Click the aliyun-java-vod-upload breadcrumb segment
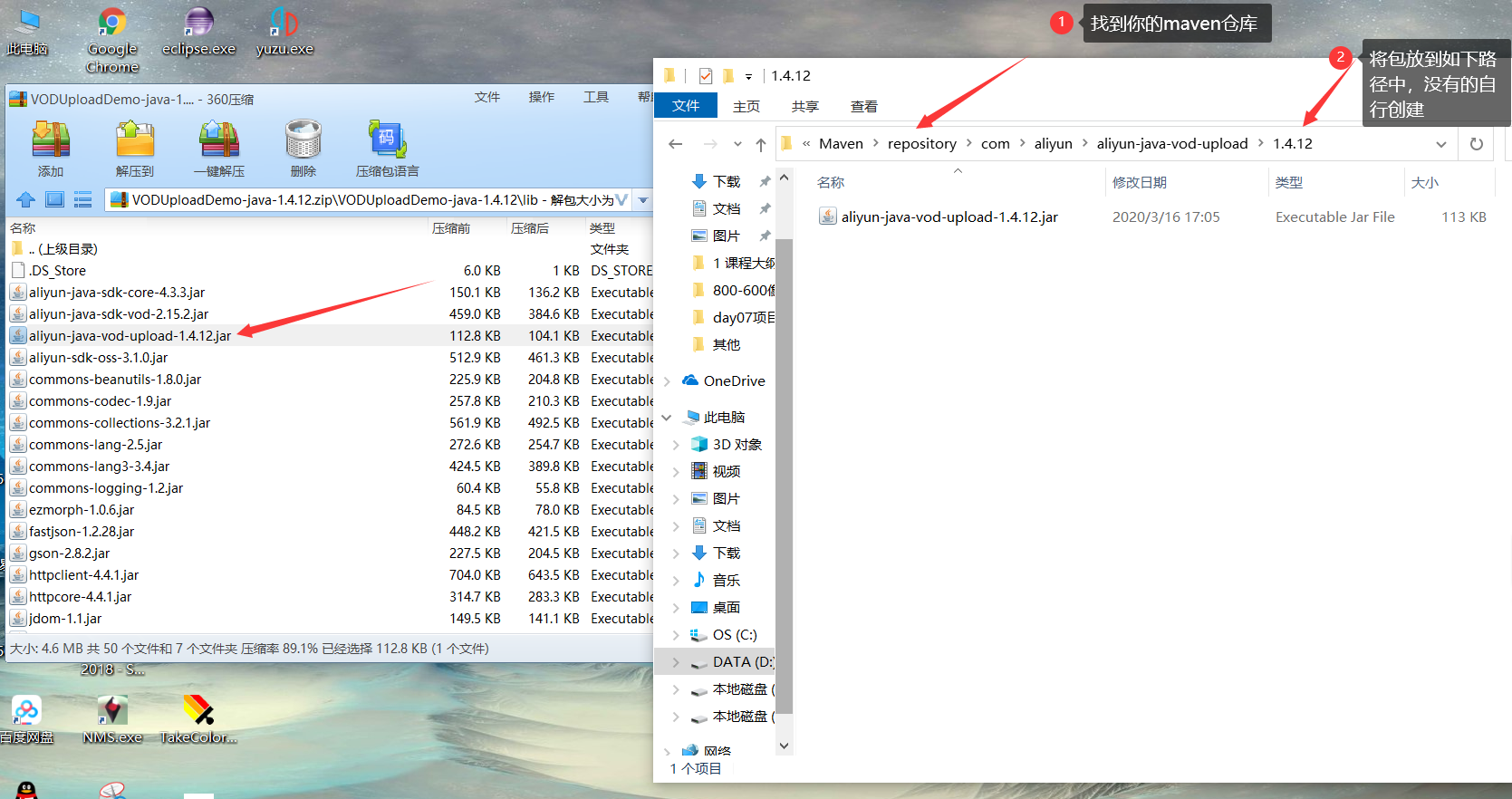Image resolution: width=1512 pixels, height=799 pixels. coord(1172,143)
